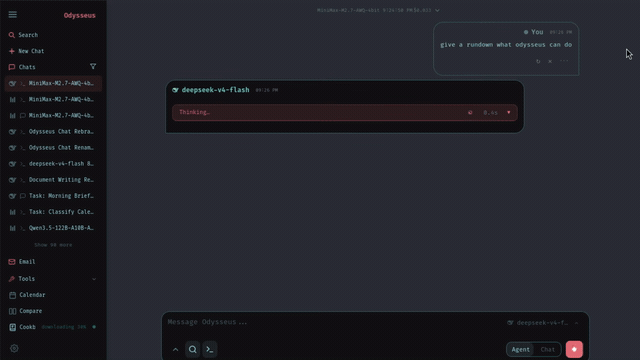Open the hamburger menu in the sidebar
Image resolution: width=640 pixels, height=360 pixels.
pos(13,15)
